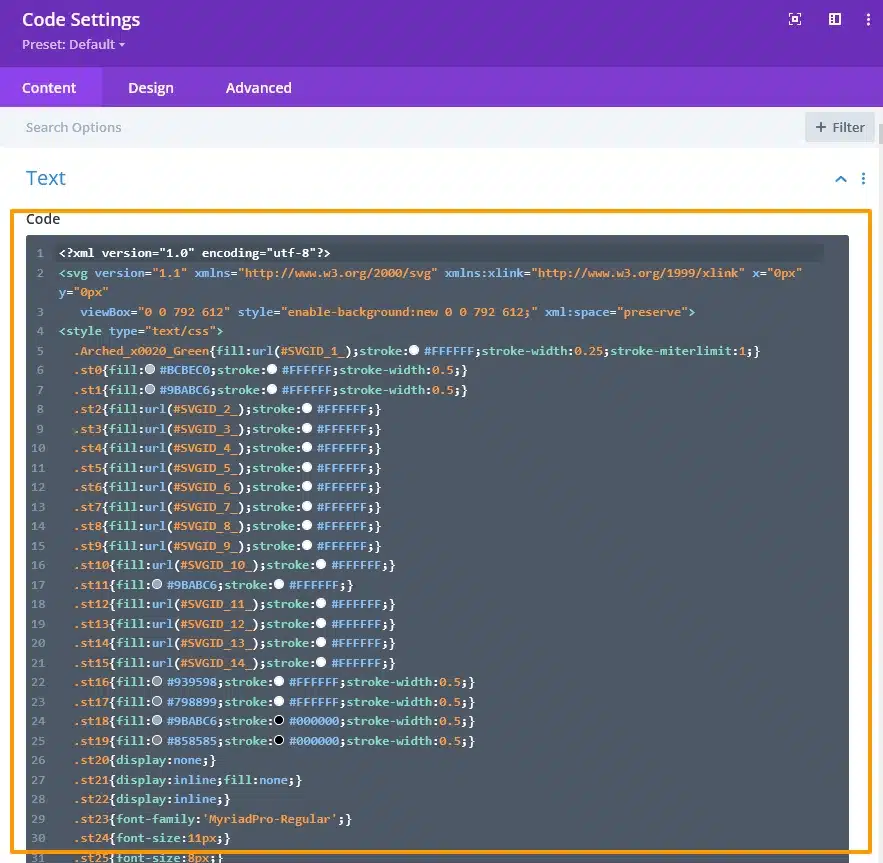Click the #9BABC6 fill swatch on line 17
This screenshot has height=863, width=883.
click(x=157, y=584)
